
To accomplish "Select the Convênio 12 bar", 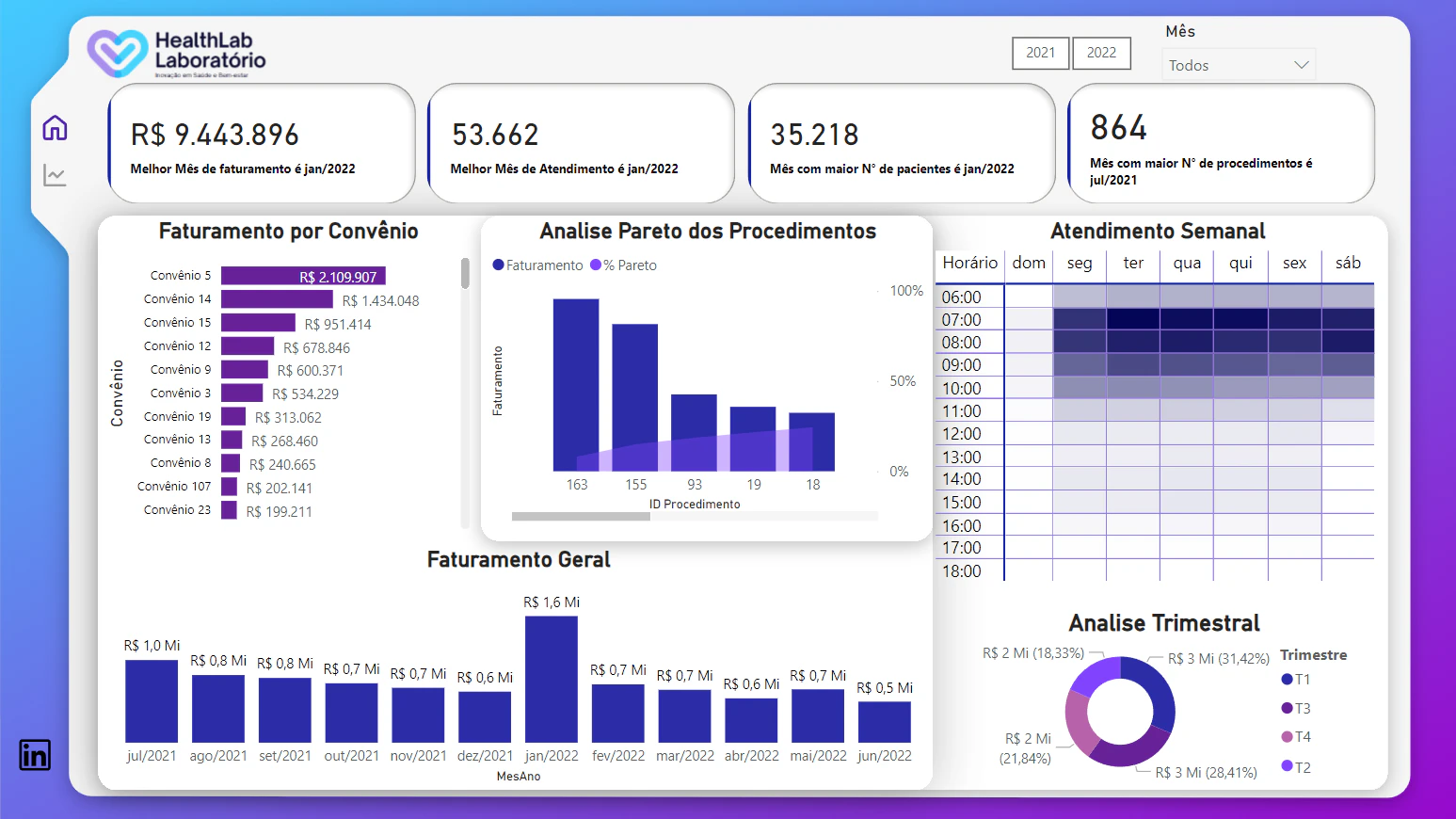I will click(248, 346).
